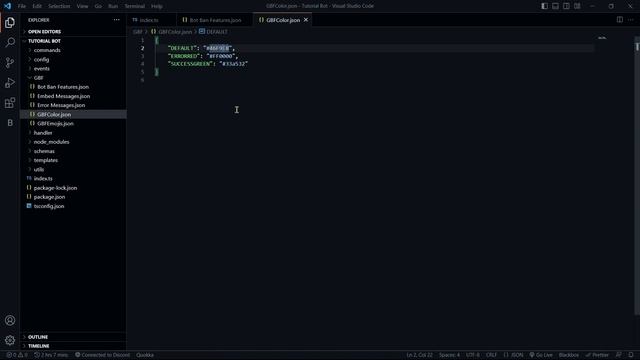Open the Source Control view
The width and height of the screenshot is (640, 360).
pyautogui.click(x=10, y=62)
